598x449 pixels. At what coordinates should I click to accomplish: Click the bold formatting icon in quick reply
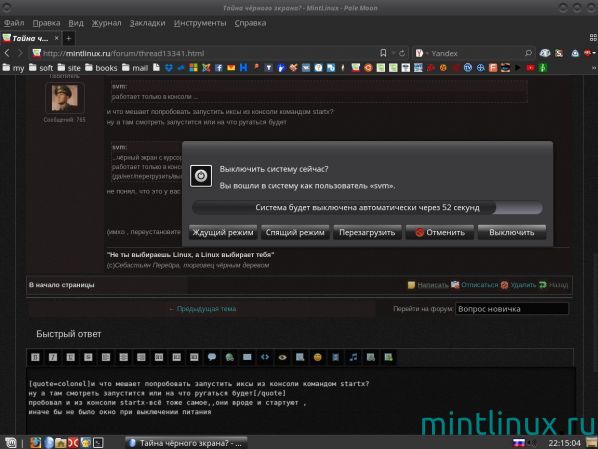pyautogui.click(x=35, y=357)
